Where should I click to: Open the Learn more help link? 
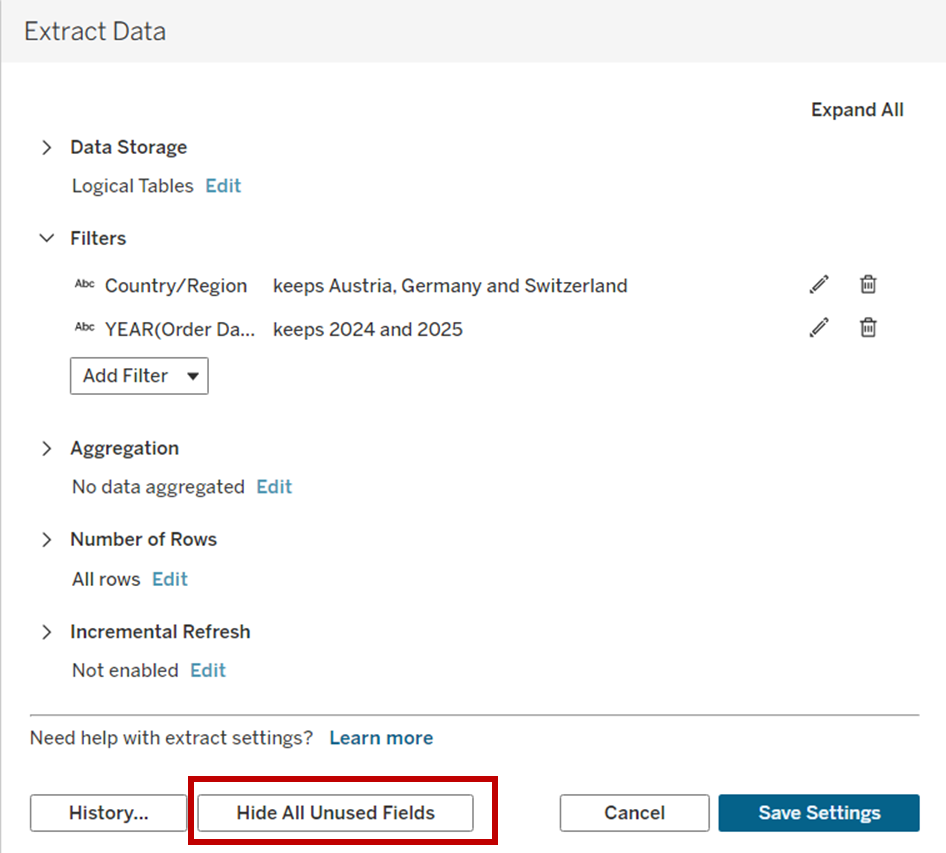click(x=381, y=738)
